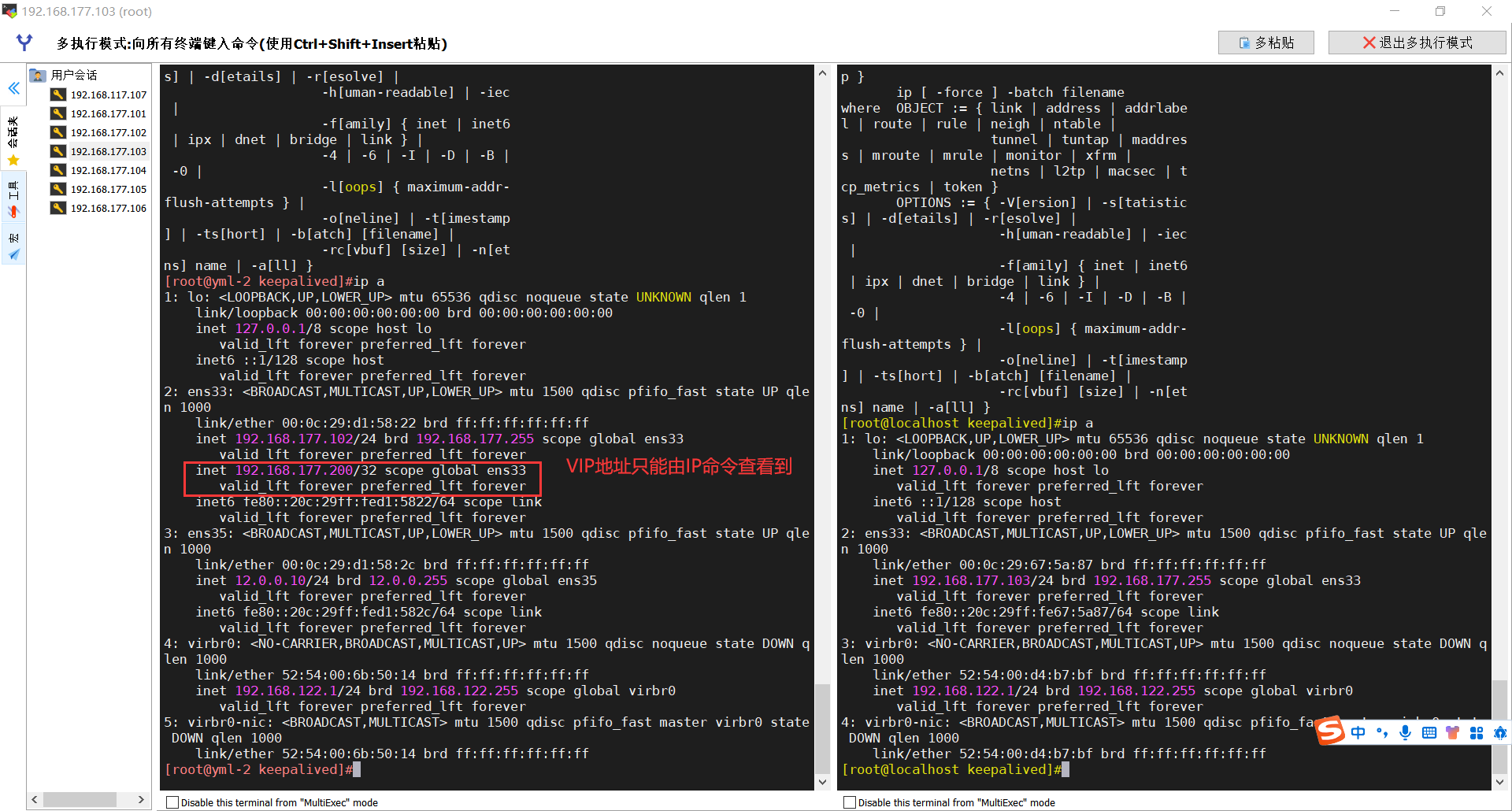The image size is (1512, 811).
Task: Toggle the IME punctuation mode icon
Action: (1382, 733)
